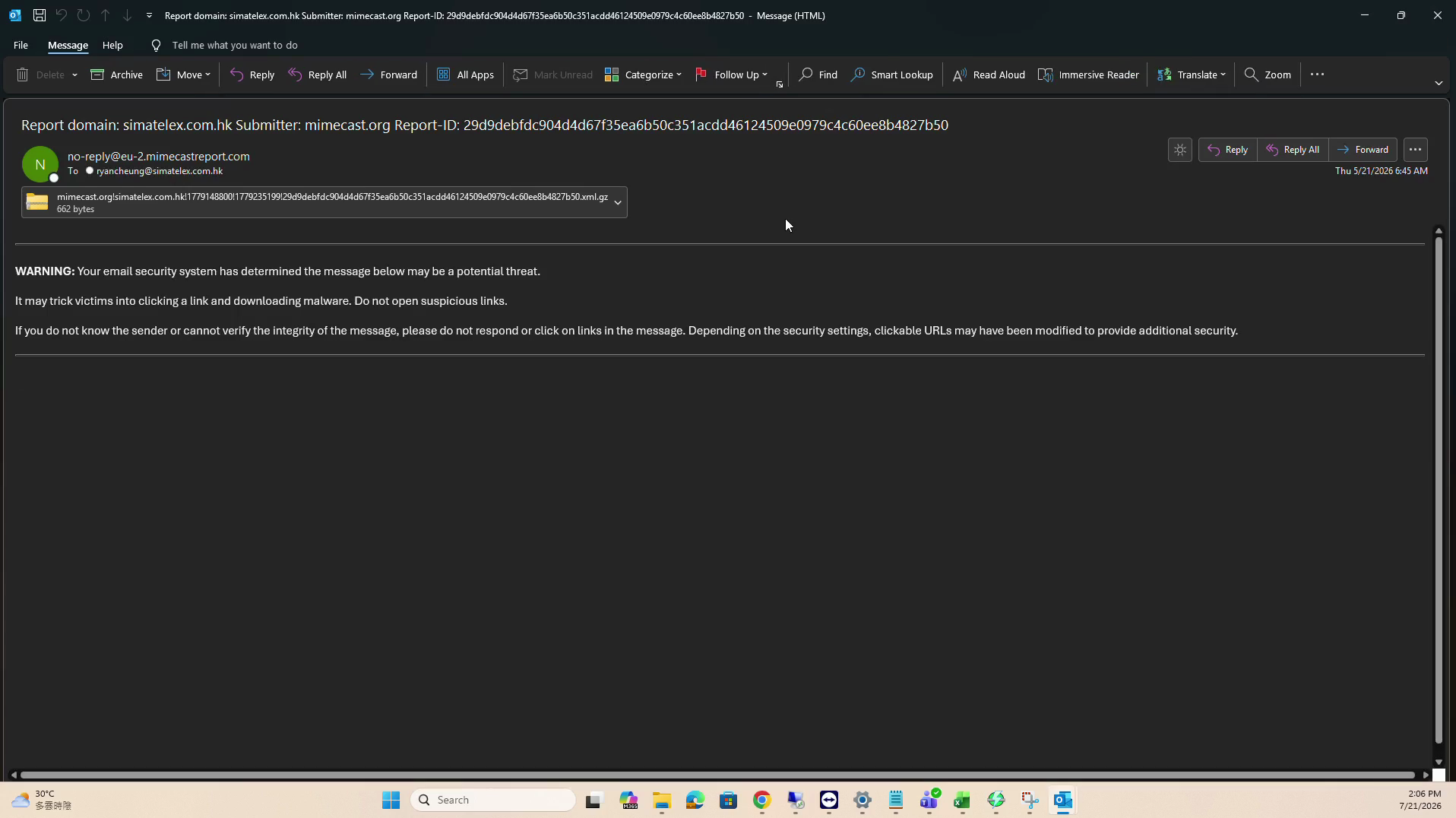Switch to the Help tab
1456x818 pixels.
click(x=112, y=45)
